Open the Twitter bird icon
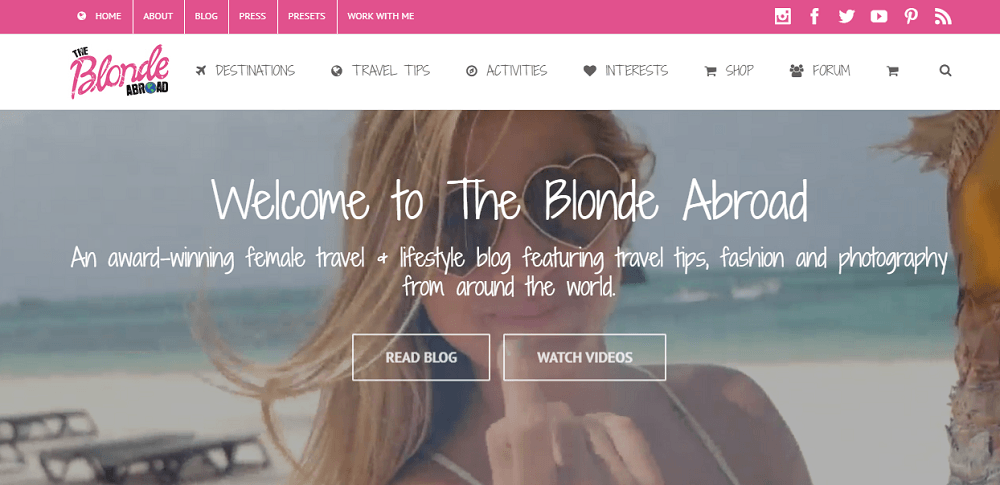The image size is (1000, 485). point(846,17)
